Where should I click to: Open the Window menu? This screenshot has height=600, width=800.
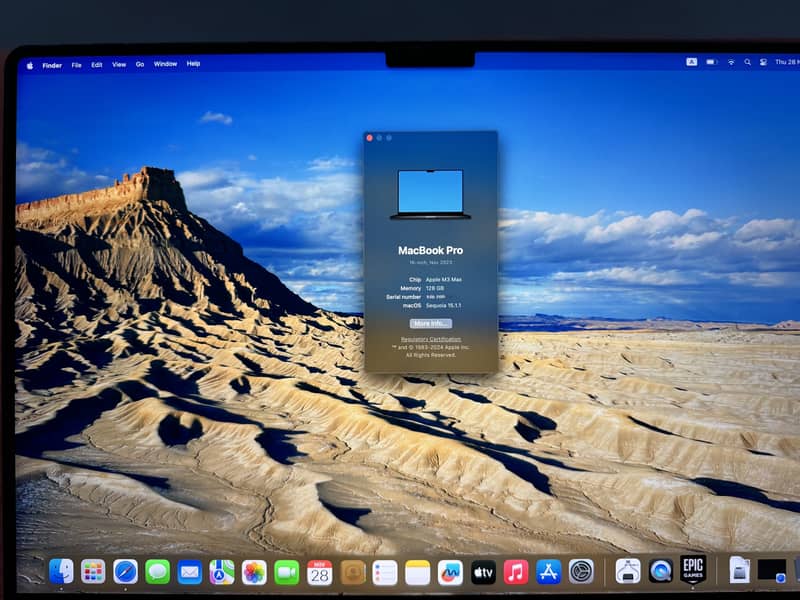click(x=165, y=64)
